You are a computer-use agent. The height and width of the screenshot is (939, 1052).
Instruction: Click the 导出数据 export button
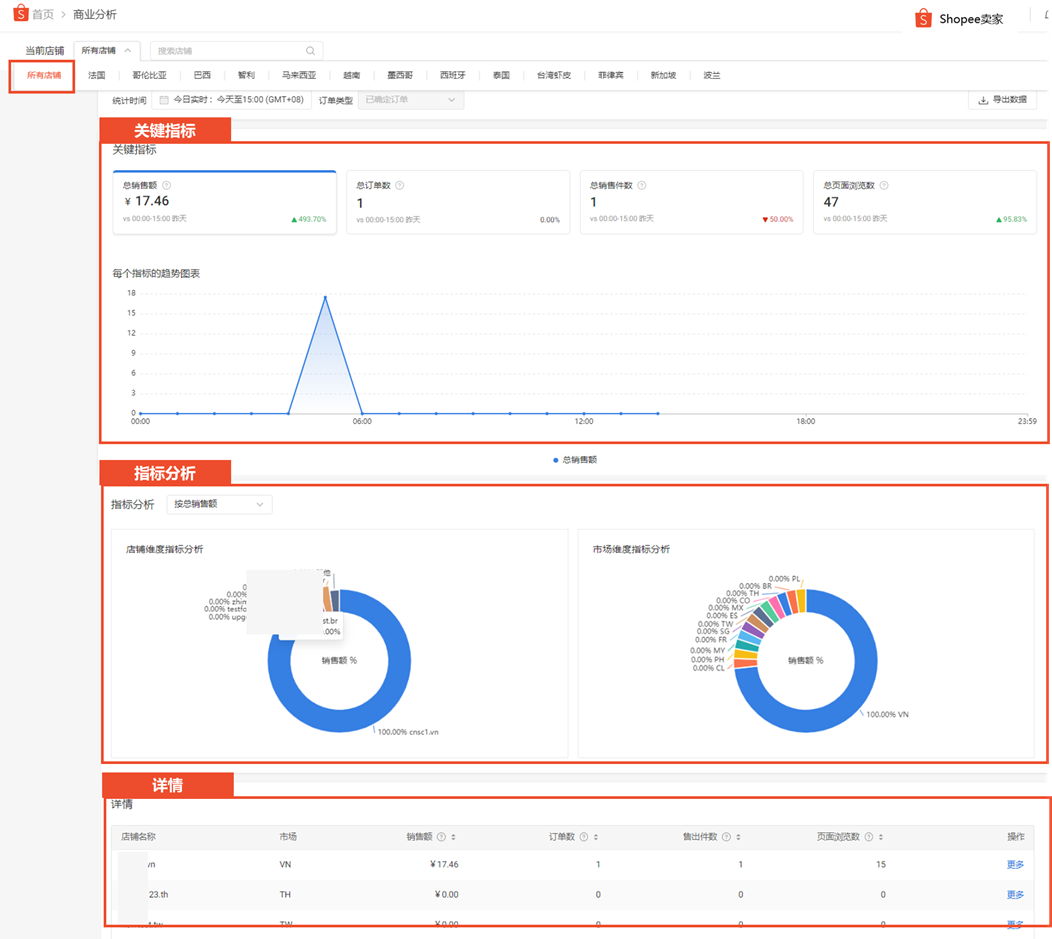coord(1002,100)
